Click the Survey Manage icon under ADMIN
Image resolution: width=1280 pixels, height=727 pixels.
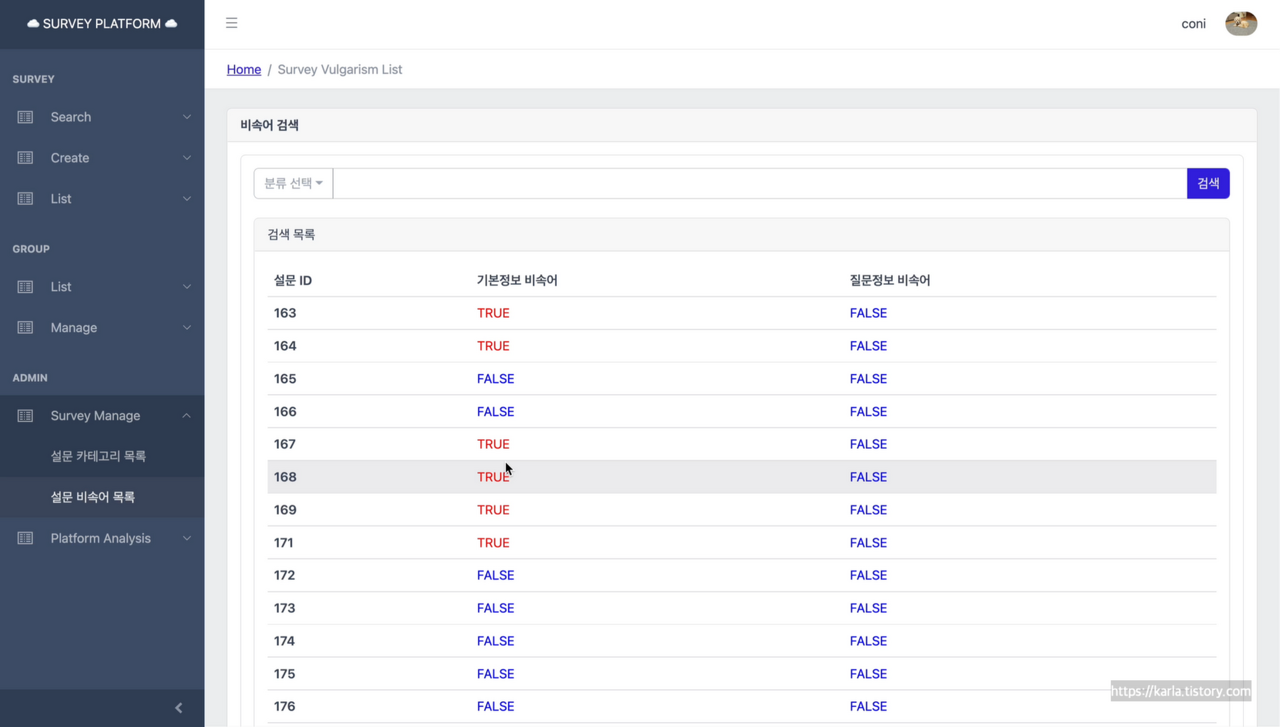[24, 415]
